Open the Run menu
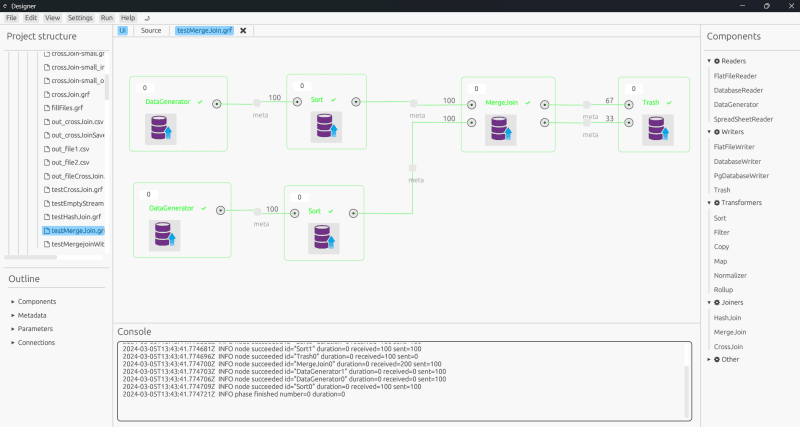800x427 pixels. tap(106, 18)
